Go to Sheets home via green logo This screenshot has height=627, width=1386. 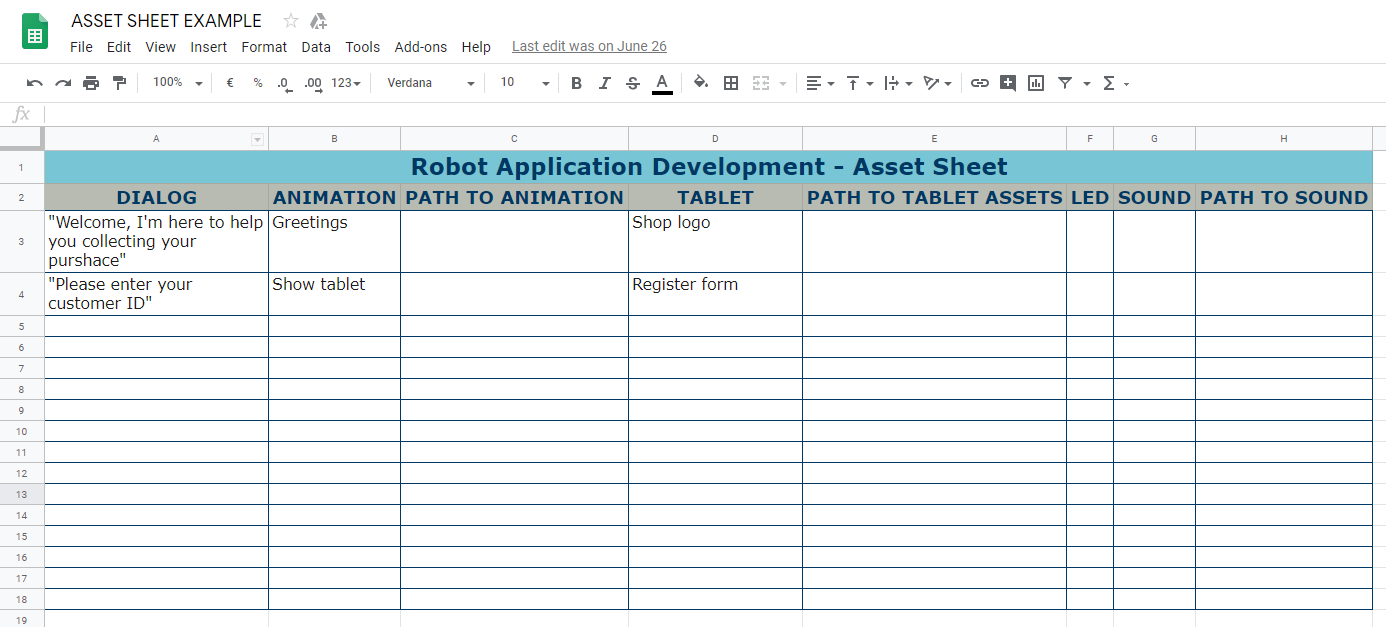coord(35,31)
